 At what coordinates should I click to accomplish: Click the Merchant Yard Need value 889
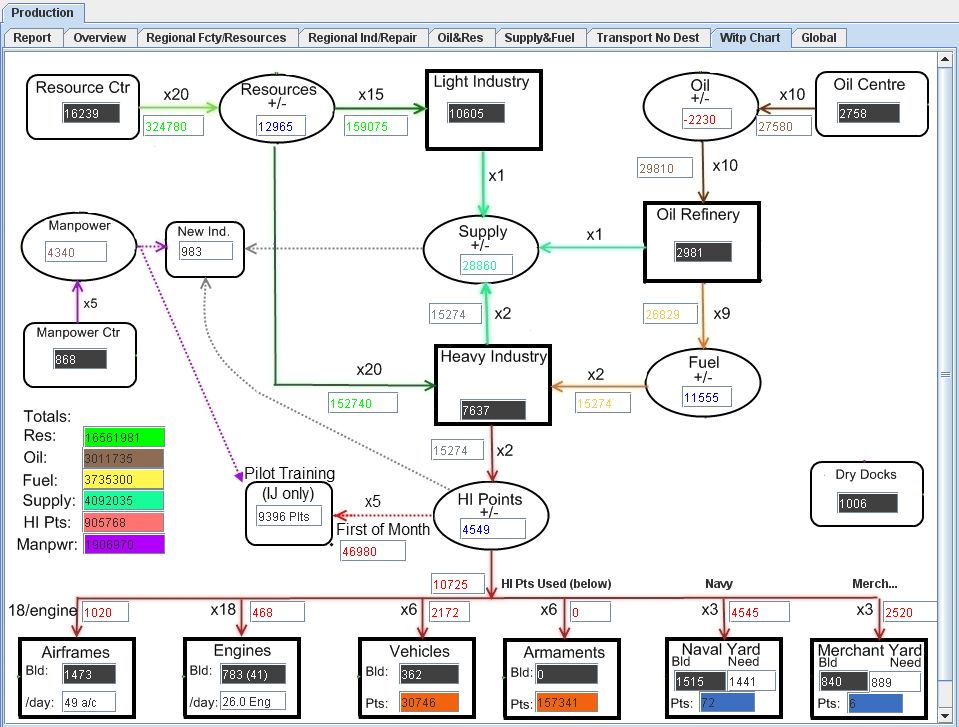coord(895,682)
